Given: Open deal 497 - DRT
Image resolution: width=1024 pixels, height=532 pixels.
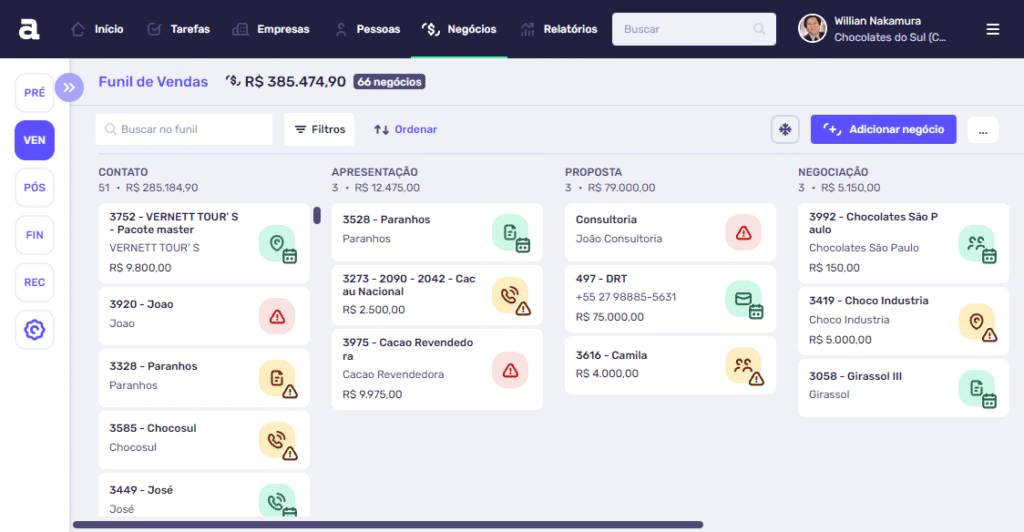Looking at the screenshot, I should pos(670,298).
